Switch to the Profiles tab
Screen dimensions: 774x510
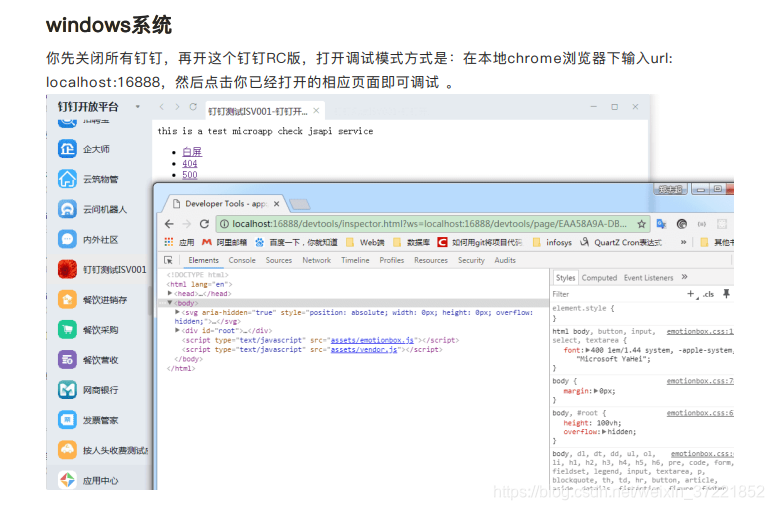click(391, 260)
